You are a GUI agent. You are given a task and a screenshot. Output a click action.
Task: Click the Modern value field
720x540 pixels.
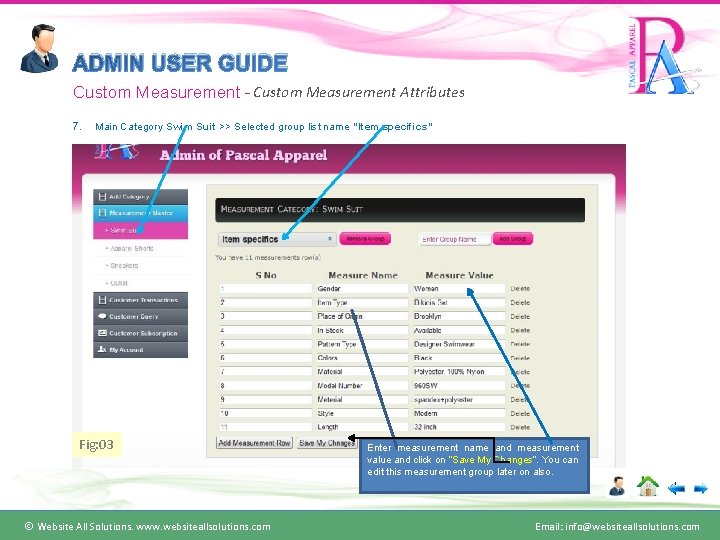(x=458, y=413)
